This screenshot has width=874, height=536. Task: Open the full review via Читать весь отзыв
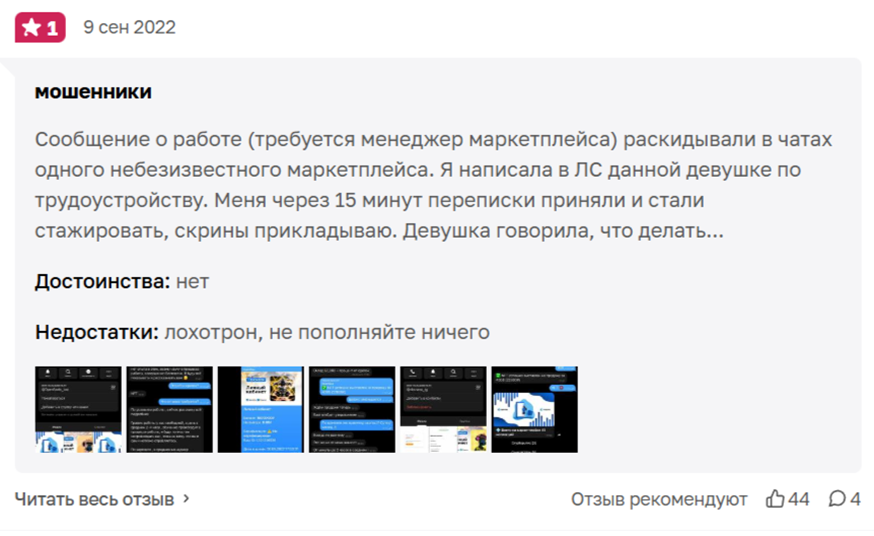click(94, 499)
